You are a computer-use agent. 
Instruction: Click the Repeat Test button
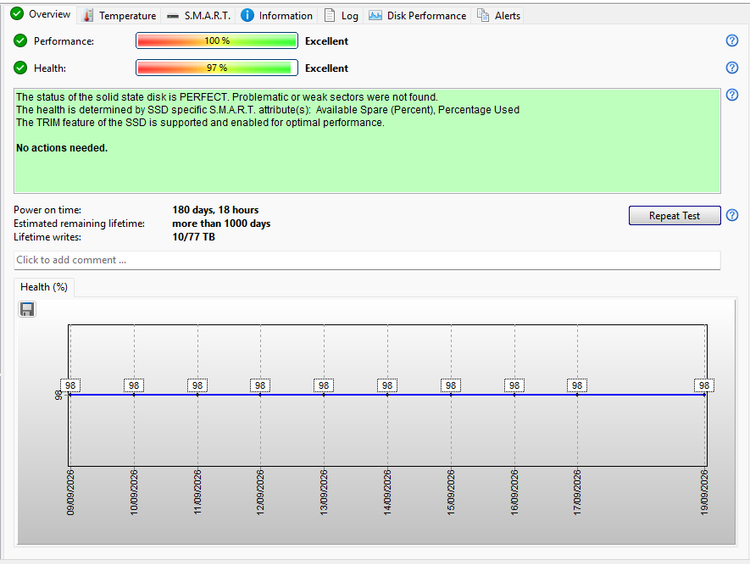[674, 215]
